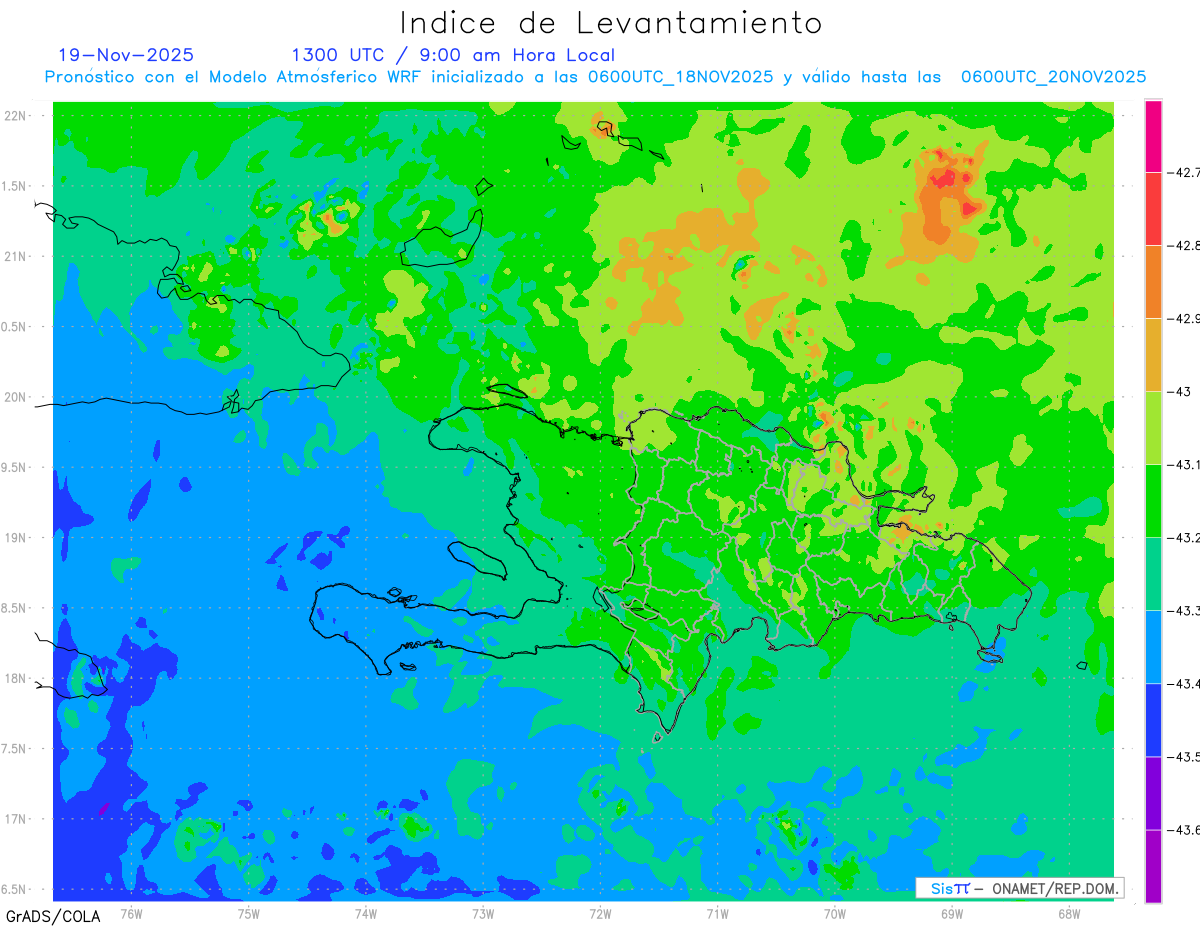Click the "-42.8" color scale value
1200x927 pixels.
click(1184, 246)
